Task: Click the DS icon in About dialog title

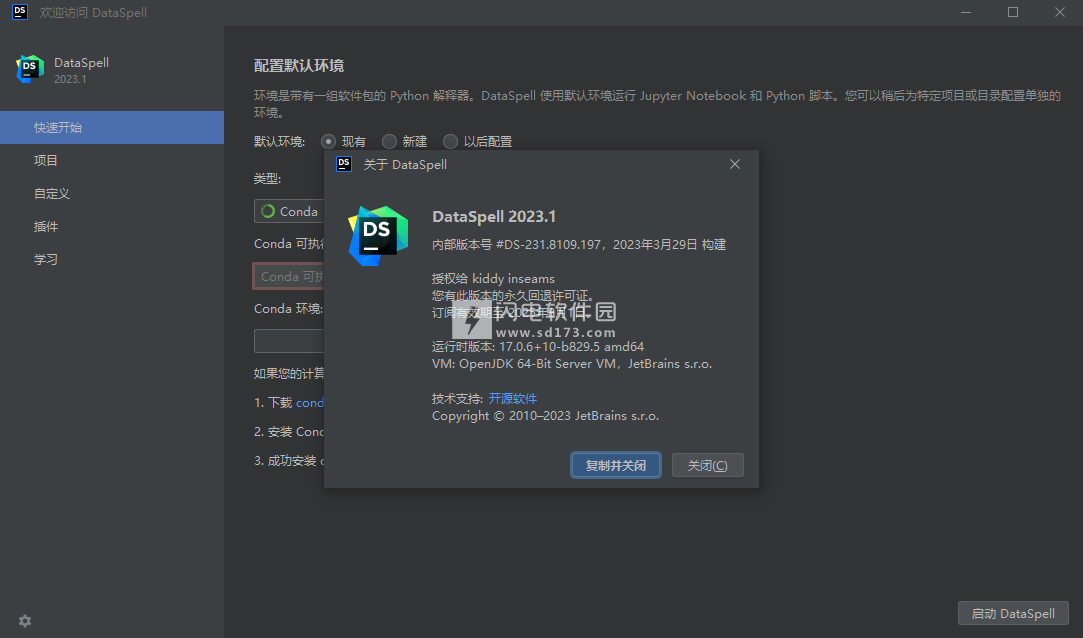Action: click(x=344, y=164)
